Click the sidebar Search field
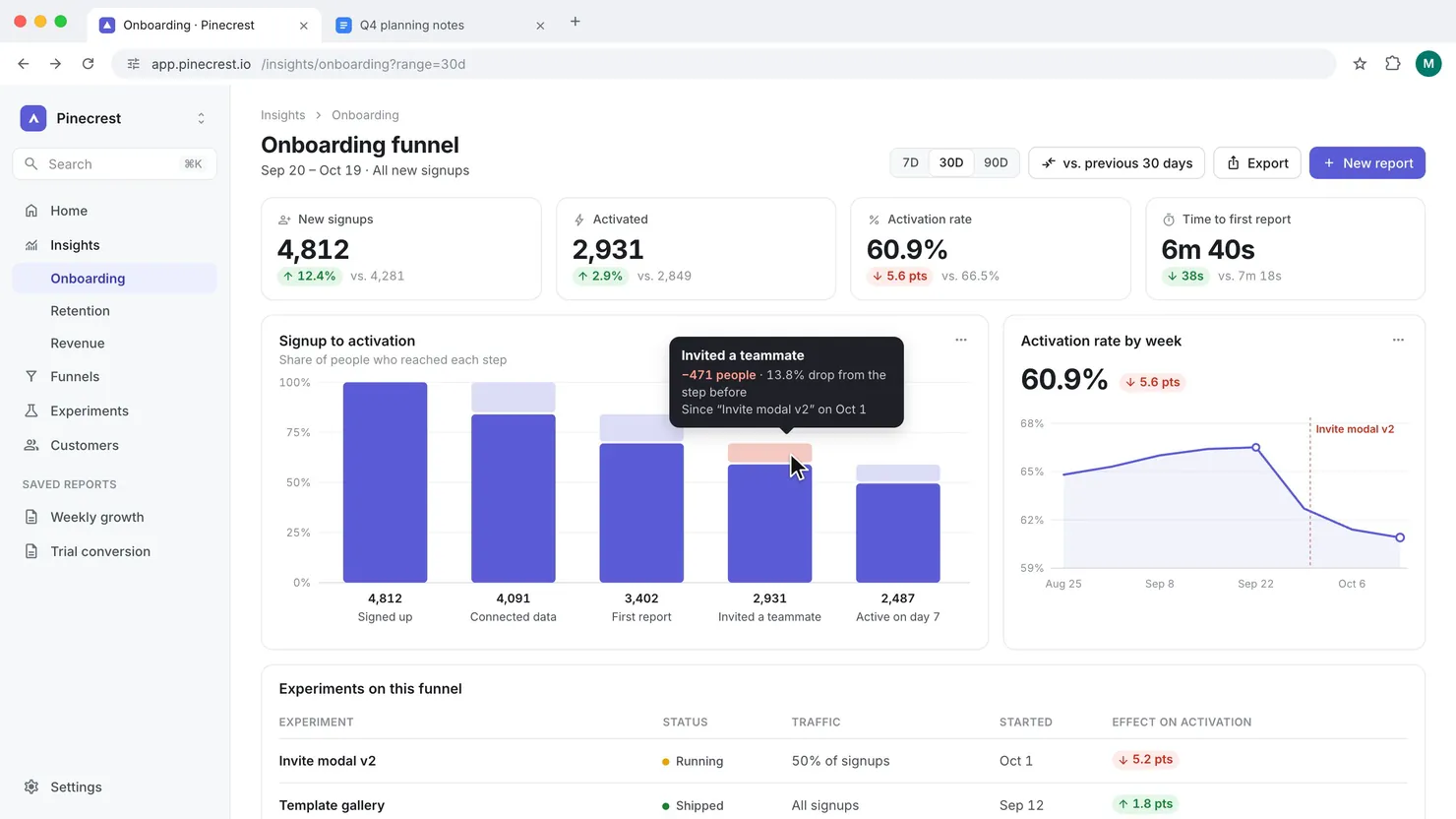Screen dimensions: 1456x819 pos(115,164)
